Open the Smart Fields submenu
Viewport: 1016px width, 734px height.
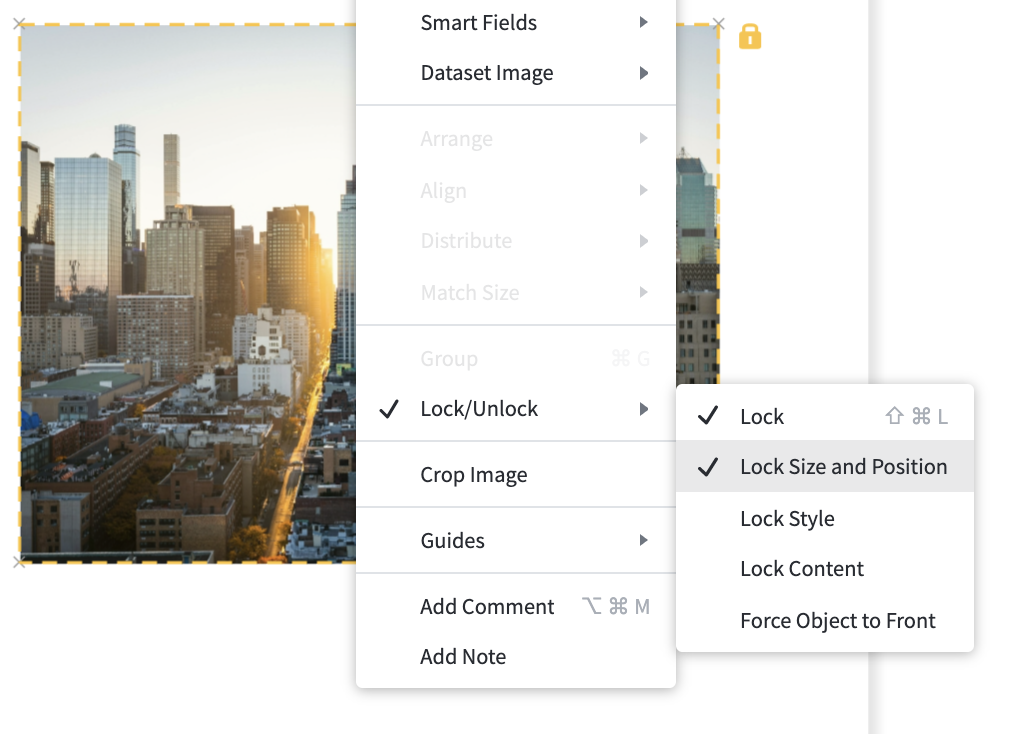pos(516,23)
